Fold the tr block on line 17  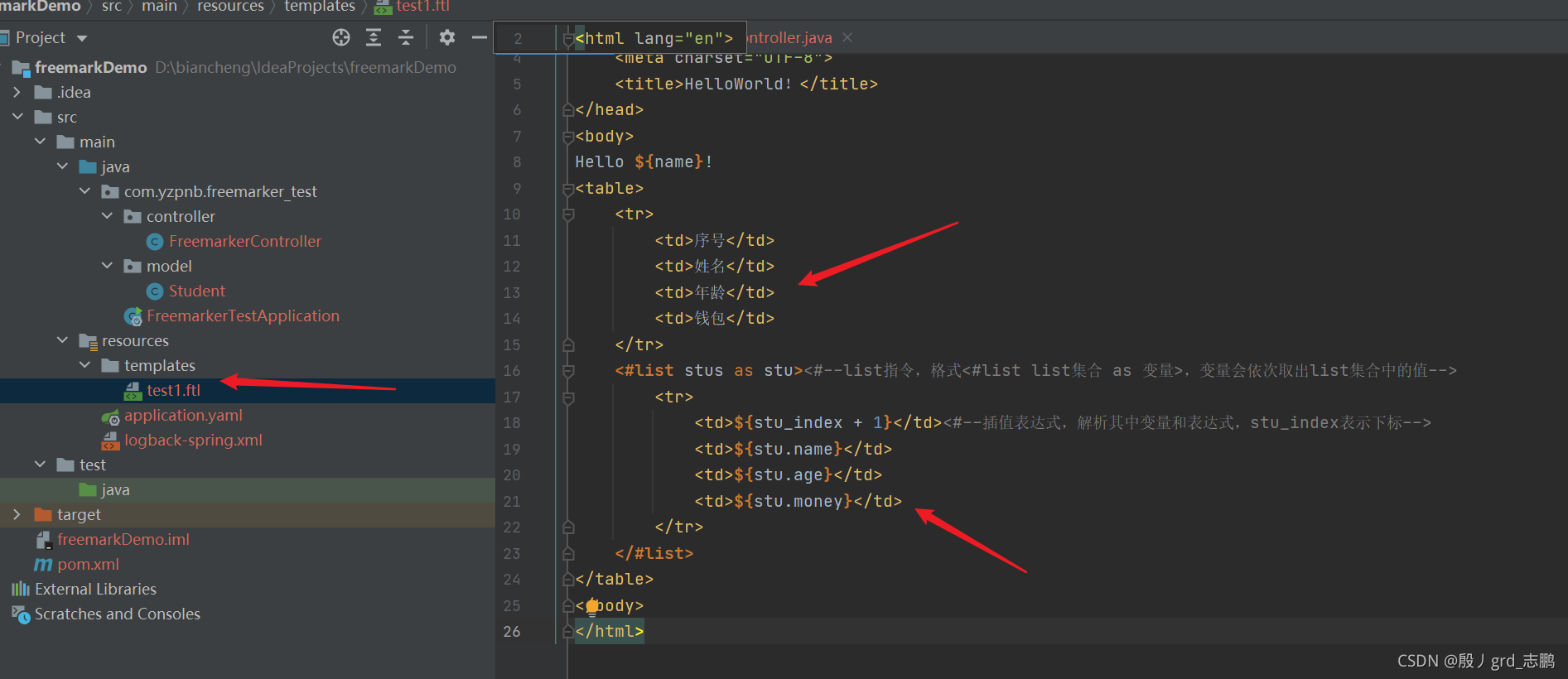click(x=568, y=397)
